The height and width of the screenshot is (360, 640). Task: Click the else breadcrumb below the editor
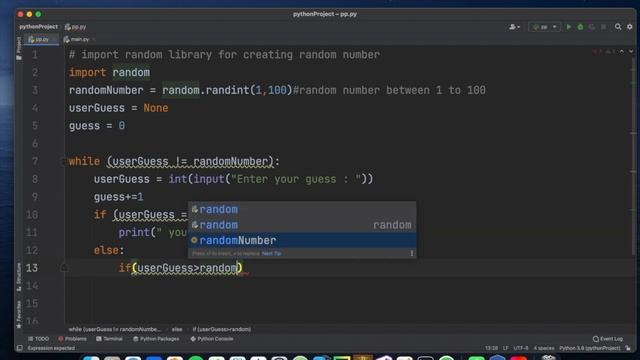(177, 329)
